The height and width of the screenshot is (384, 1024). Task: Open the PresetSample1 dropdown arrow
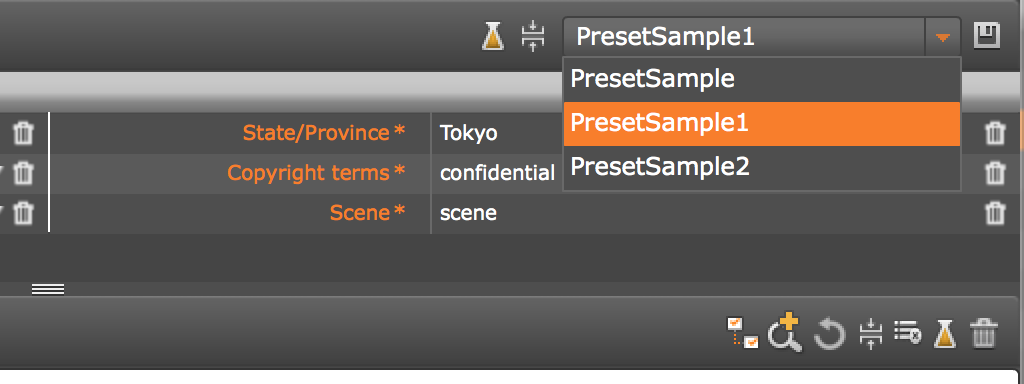(x=942, y=38)
